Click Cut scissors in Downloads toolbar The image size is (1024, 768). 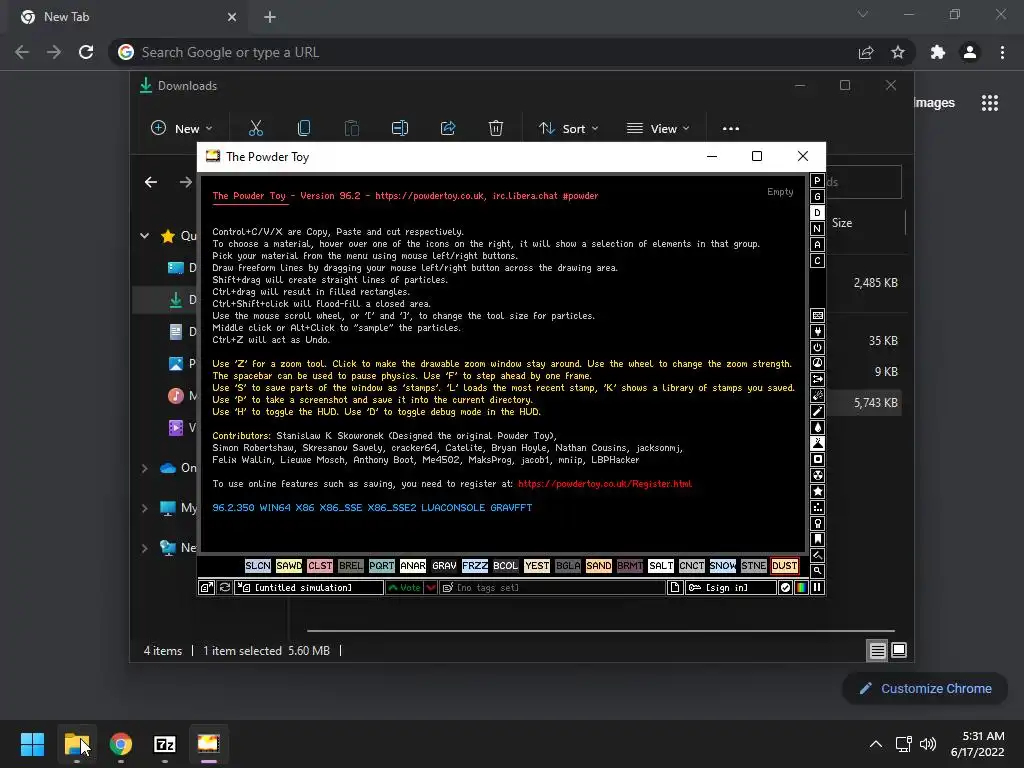tap(255, 129)
